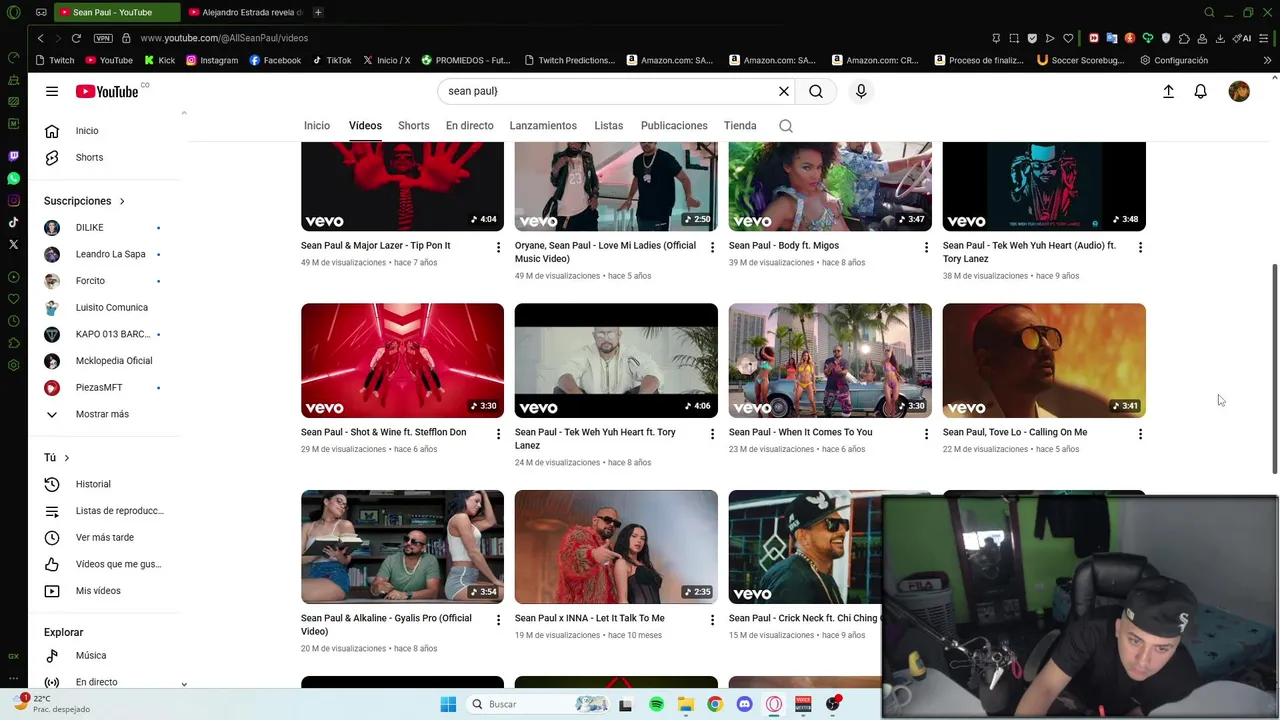This screenshot has height=720, width=1280.
Task: Open the YouTube hamburger guide menu
Action: tap(52, 91)
